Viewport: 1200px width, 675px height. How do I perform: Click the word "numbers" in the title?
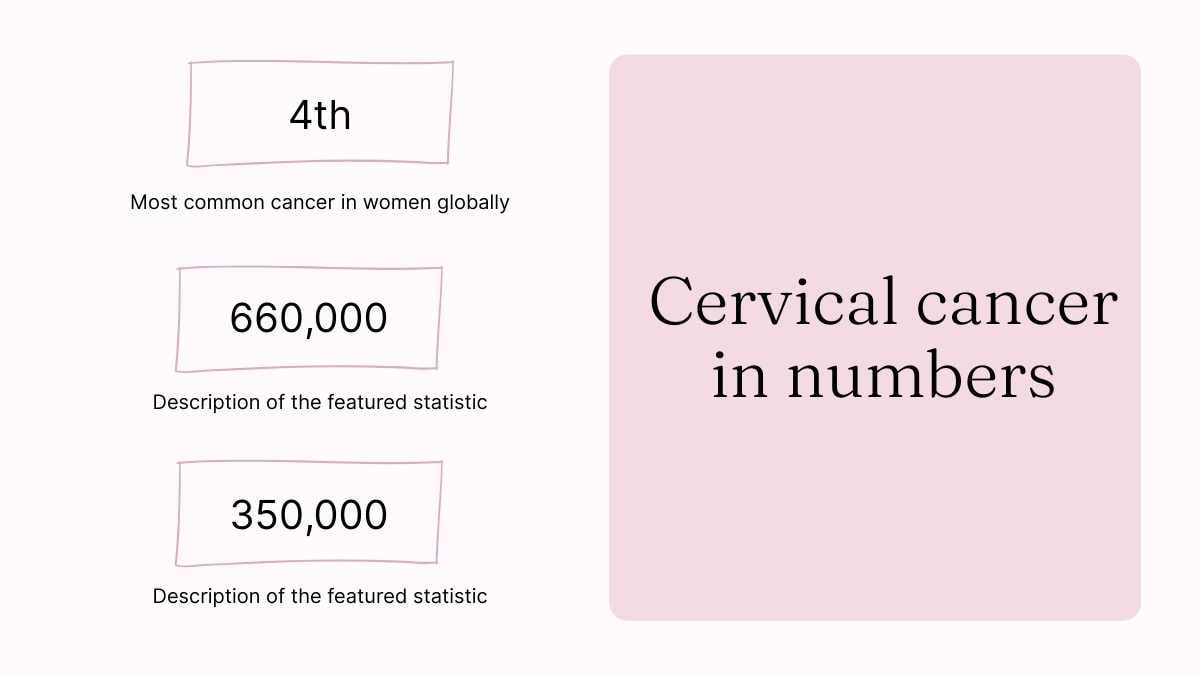(920, 377)
